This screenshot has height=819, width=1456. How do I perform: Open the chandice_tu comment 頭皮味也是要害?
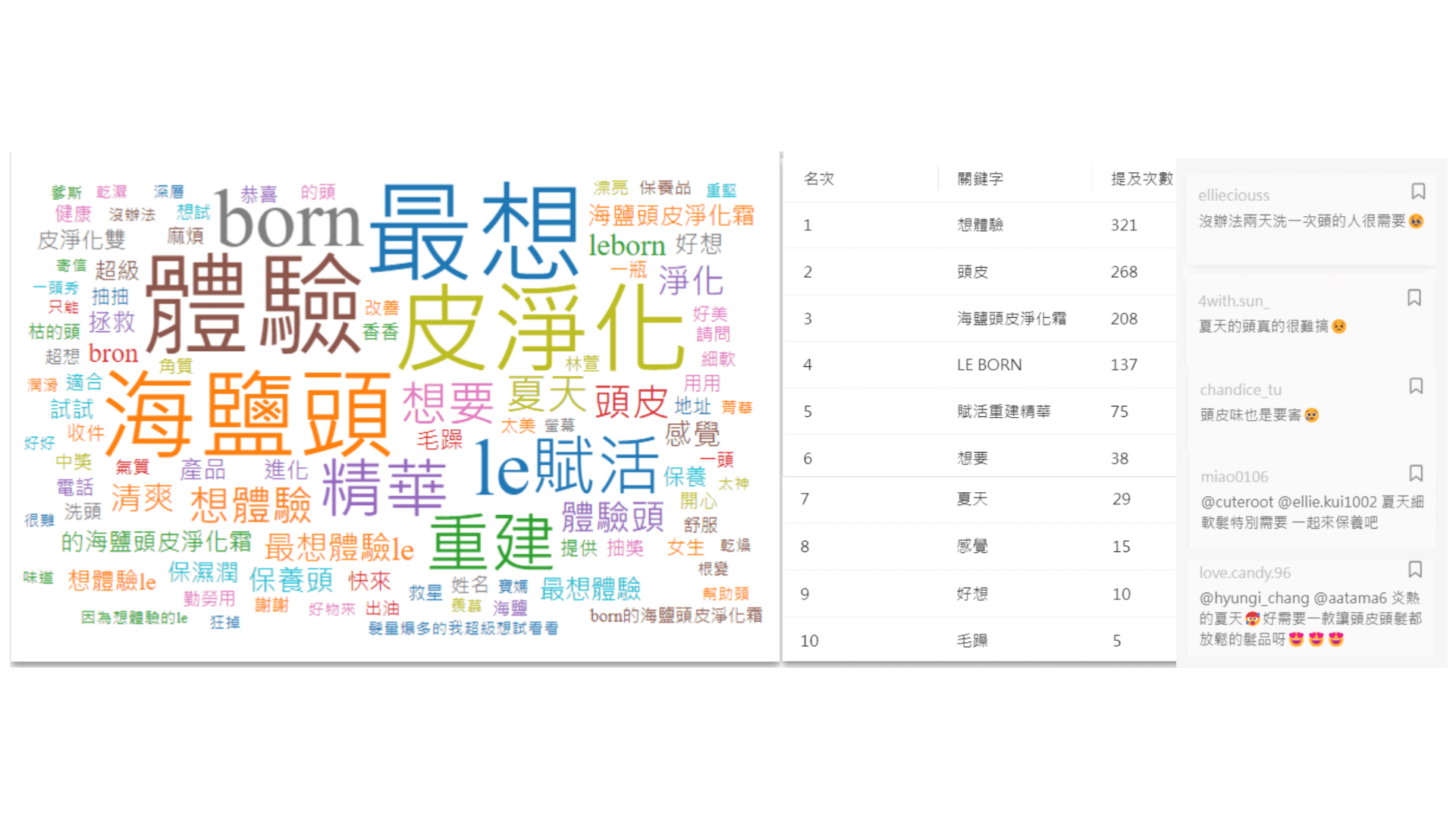coord(1260,415)
